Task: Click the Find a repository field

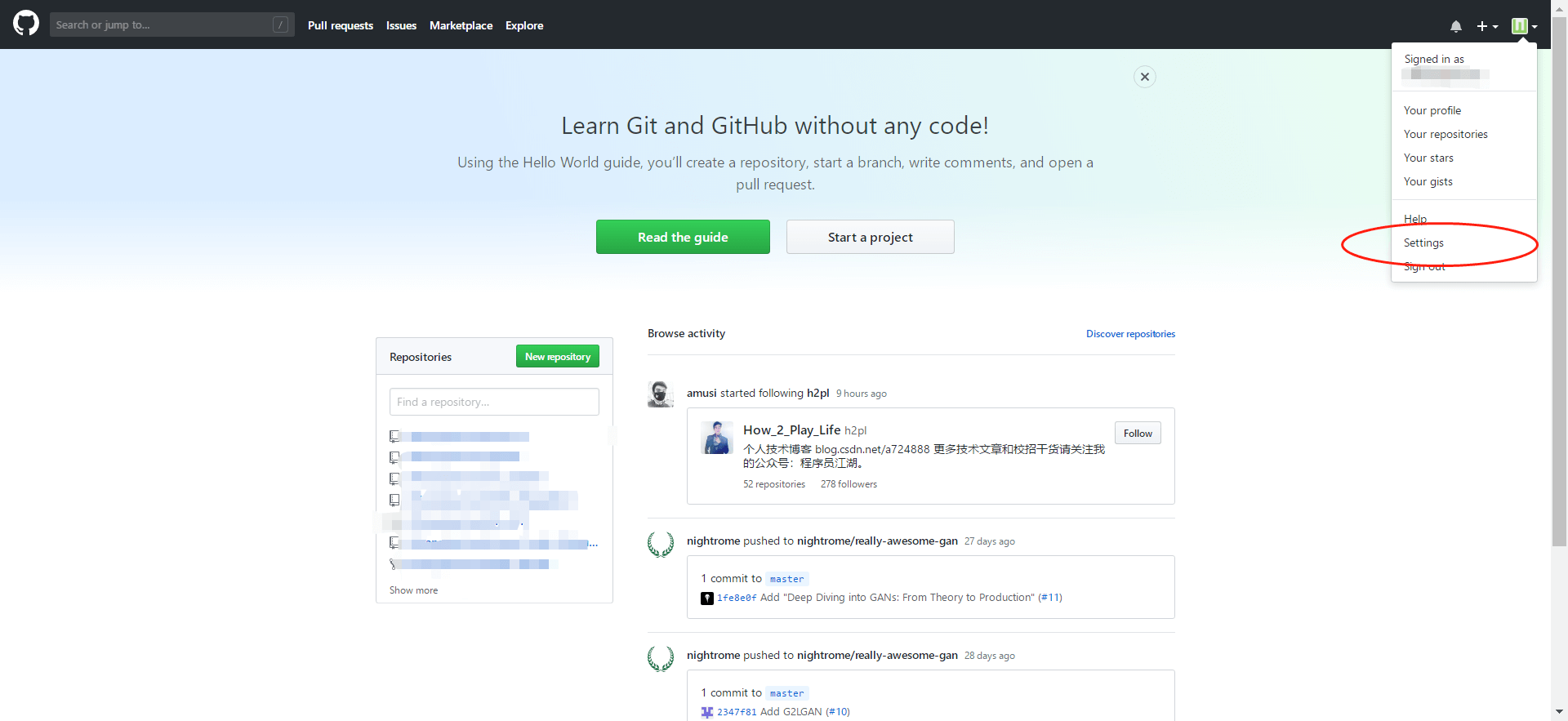Action: click(x=494, y=402)
